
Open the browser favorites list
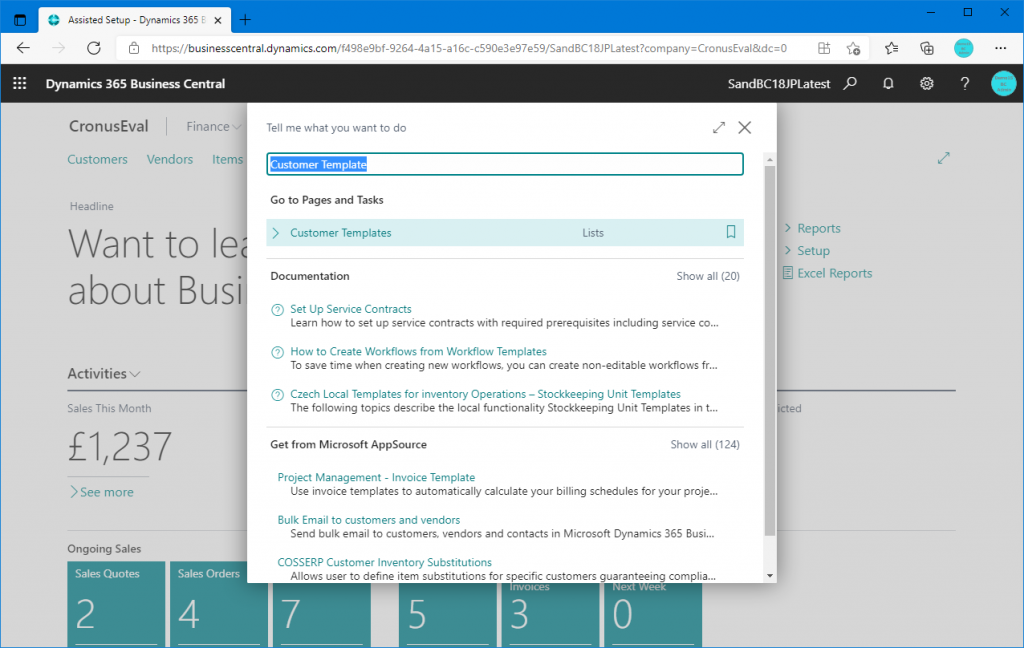[891, 48]
